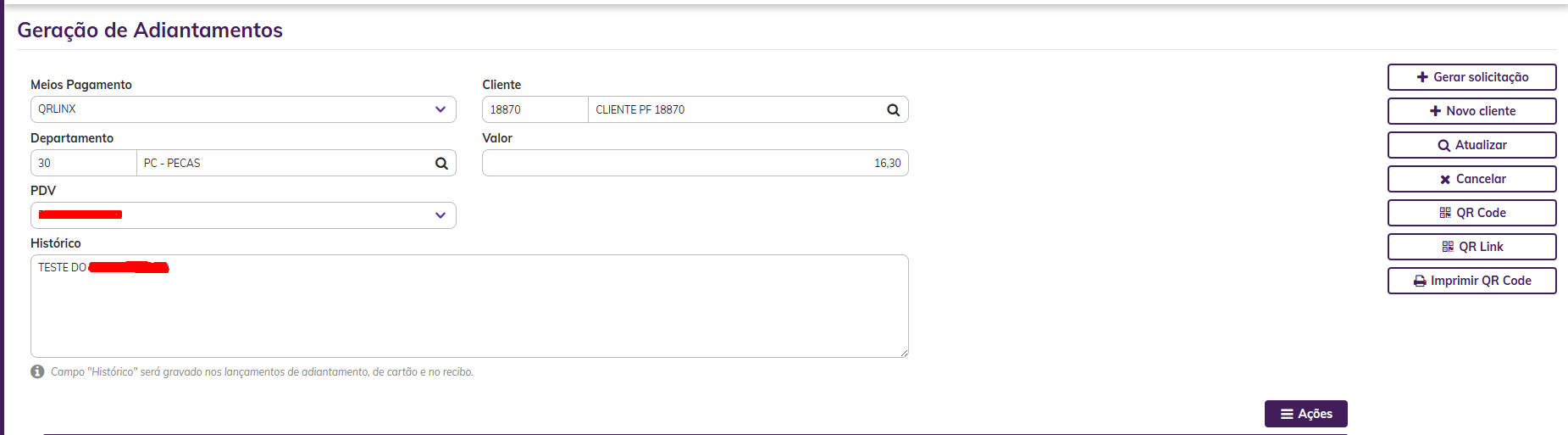Click the Atualizar button
The height and width of the screenshot is (435, 1568).
(x=1471, y=145)
